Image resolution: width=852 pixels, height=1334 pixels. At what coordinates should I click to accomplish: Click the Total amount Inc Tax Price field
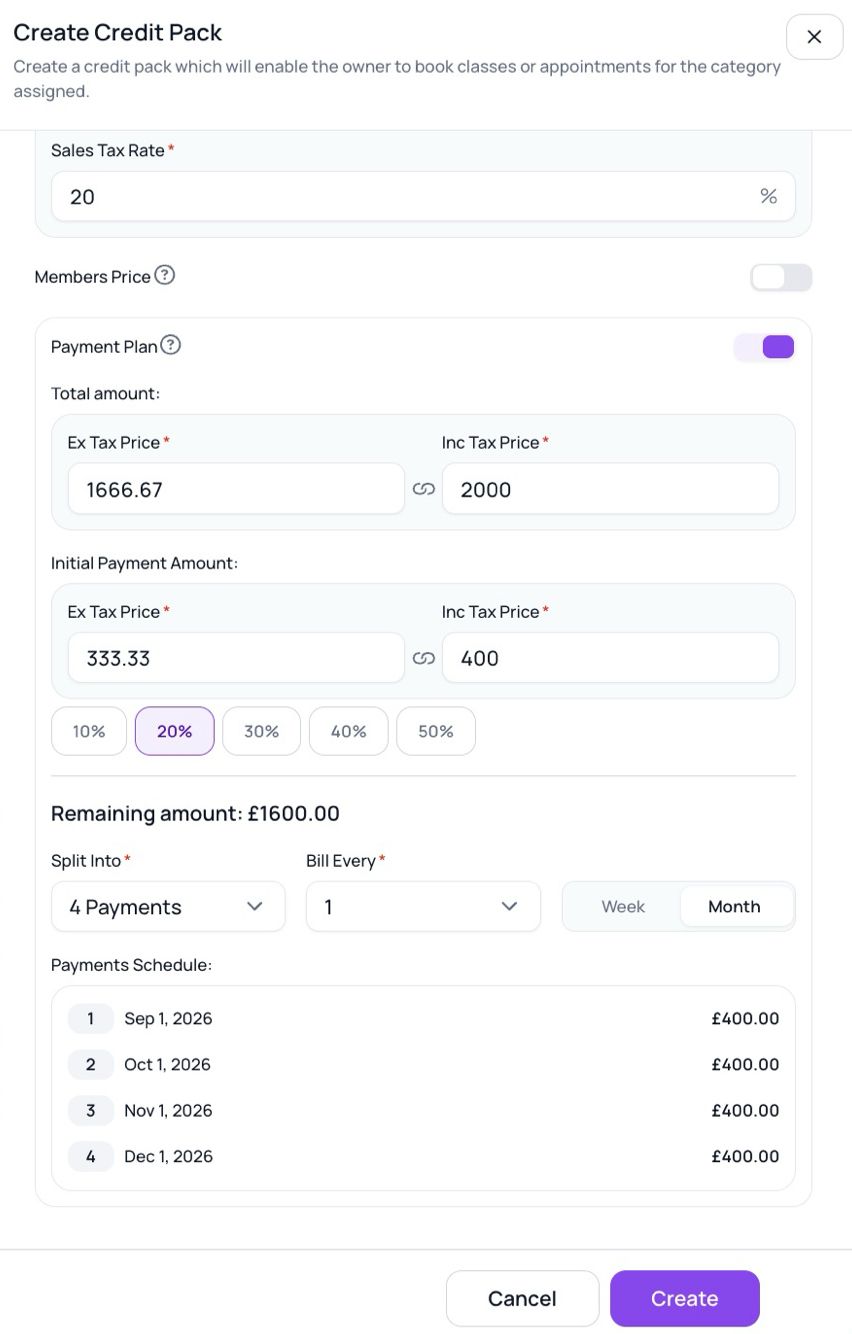tap(610, 489)
